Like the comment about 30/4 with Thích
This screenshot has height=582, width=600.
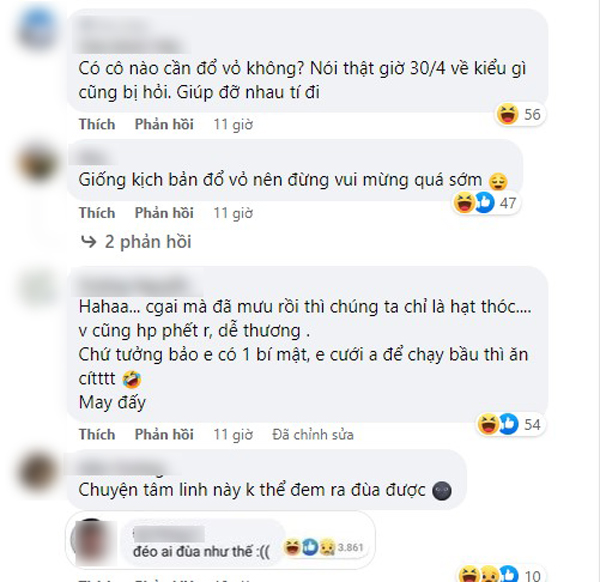coord(97,124)
